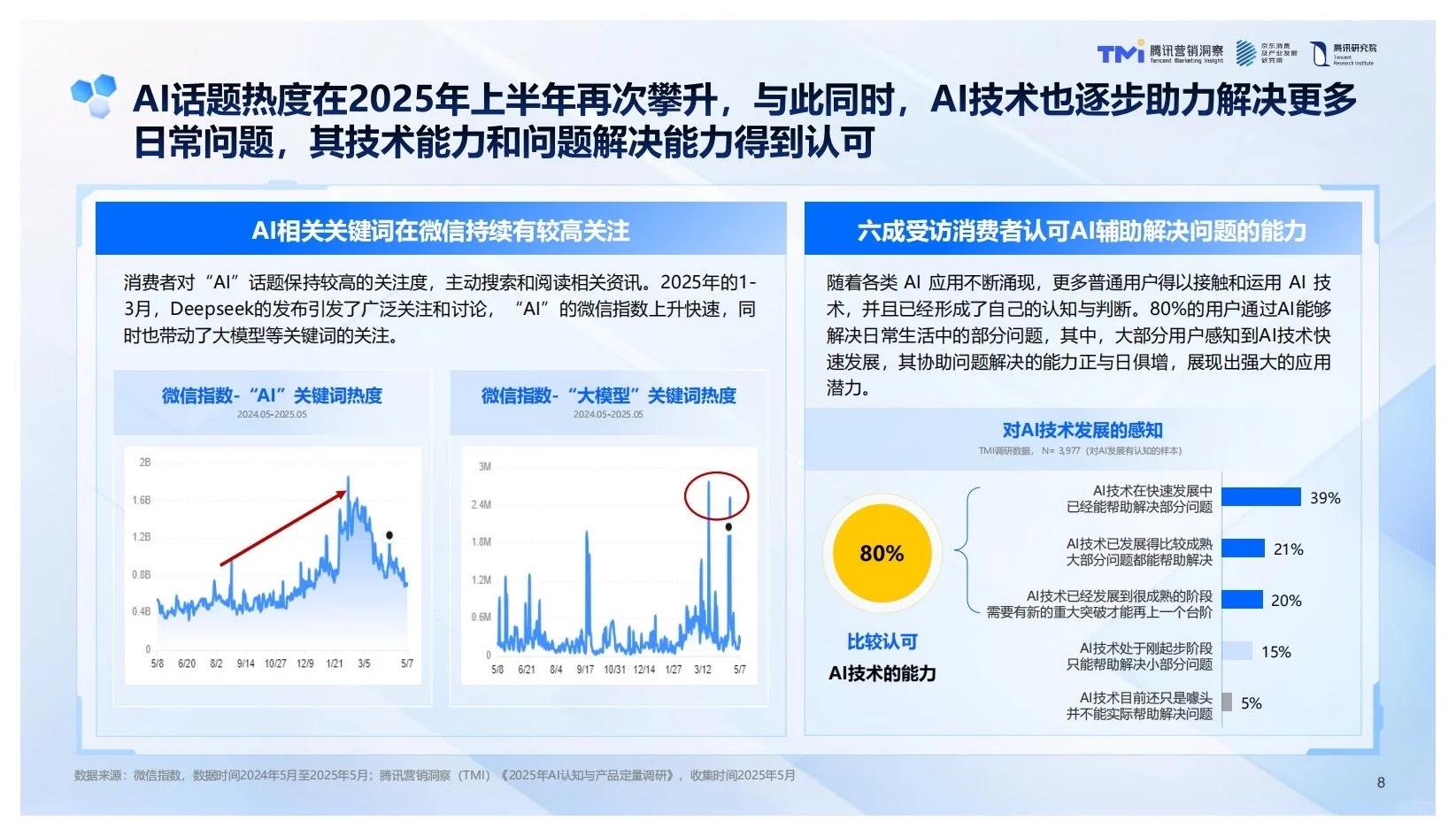Click the label 'AI技术处于刚起步阶段'
The height and width of the screenshot is (836, 1456).
point(1146,648)
